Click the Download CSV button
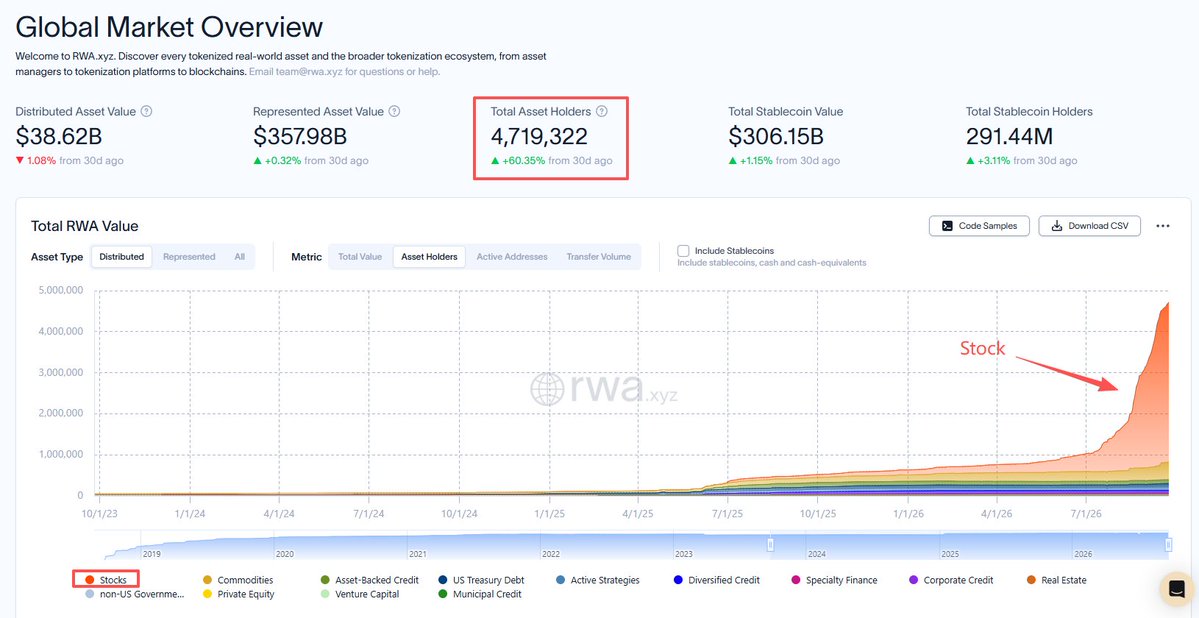 1090,226
